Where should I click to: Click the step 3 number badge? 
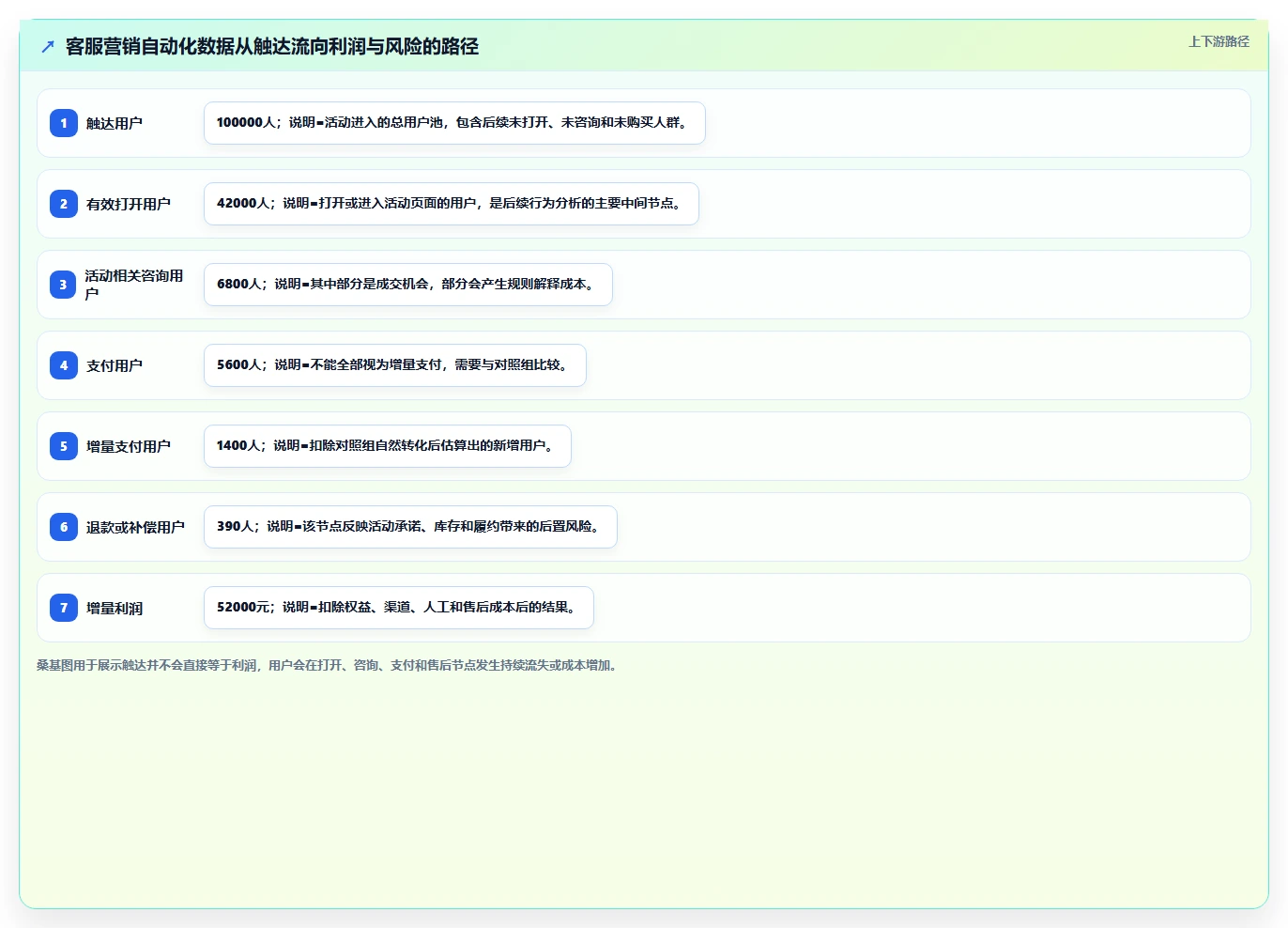(63, 285)
